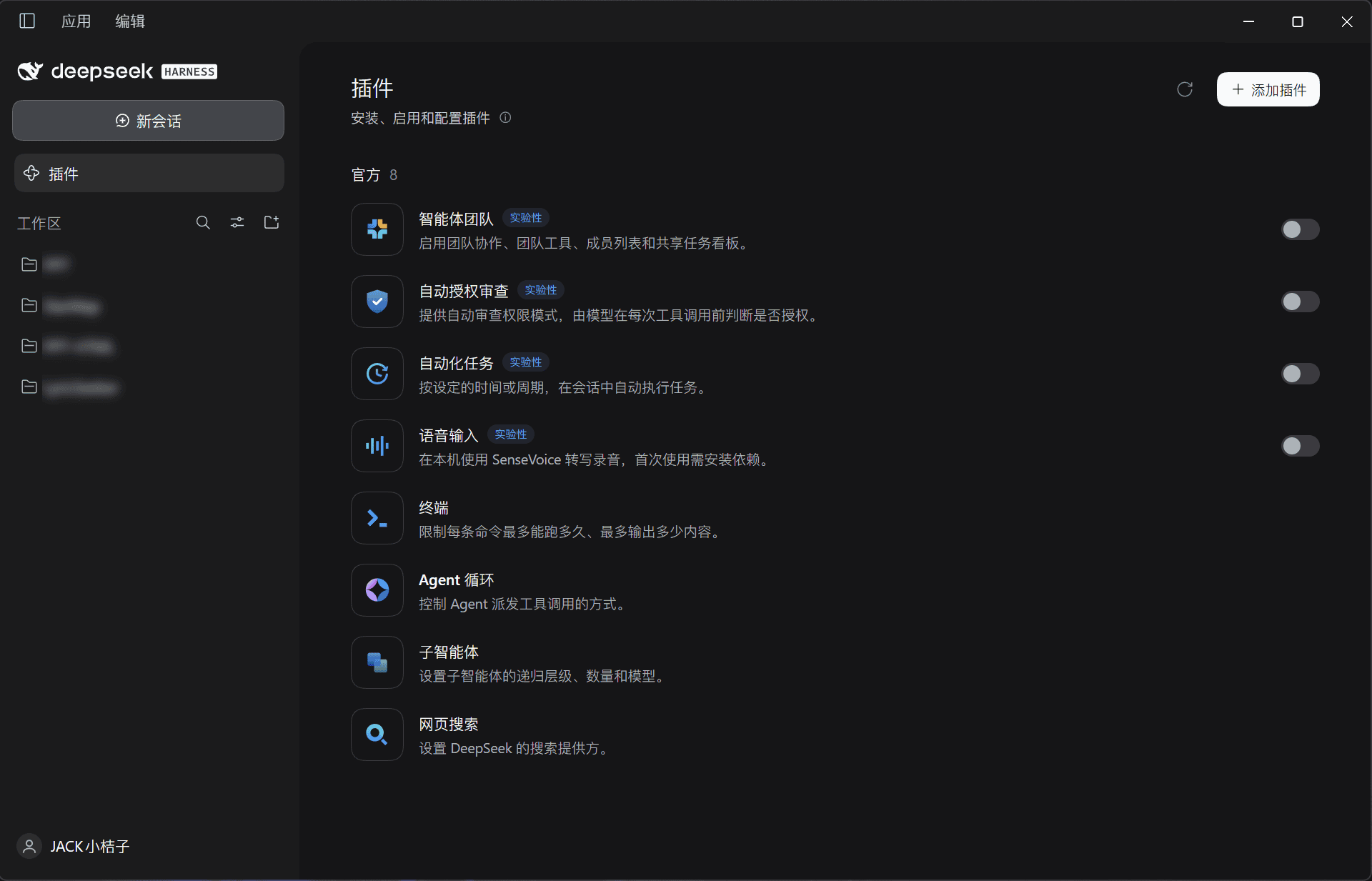The width and height of the screenshot is (1372, 881).
Task: Enable the 自动化任务 toggle
Action: coord(1300,374)
